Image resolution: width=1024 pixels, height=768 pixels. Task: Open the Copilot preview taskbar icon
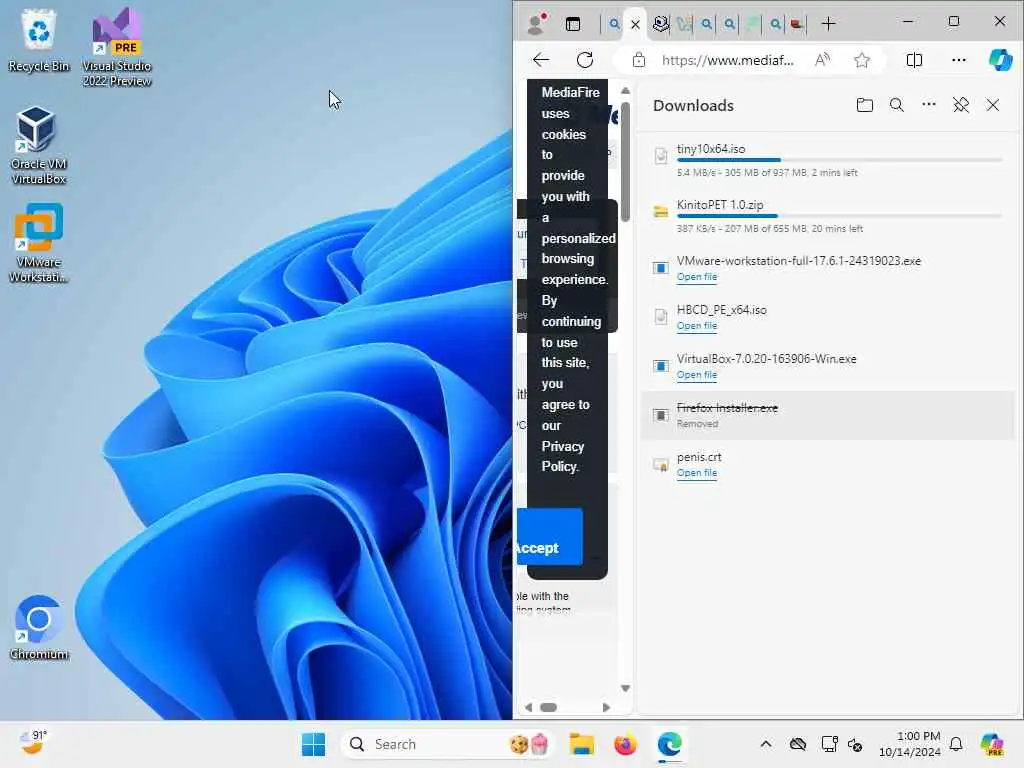[992, 744]
